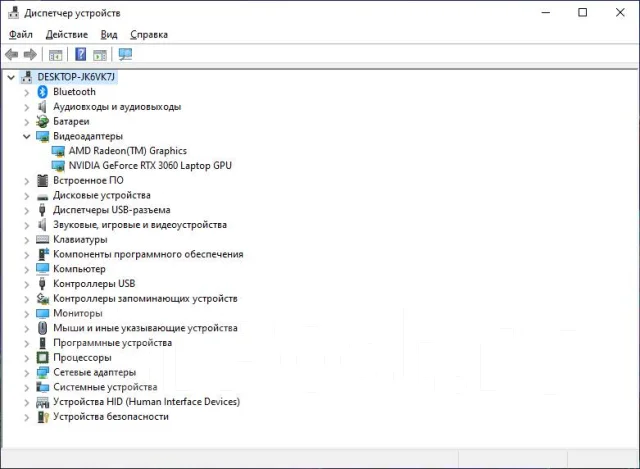Click the Forward arrow toolbar icon

click(31, 54)
